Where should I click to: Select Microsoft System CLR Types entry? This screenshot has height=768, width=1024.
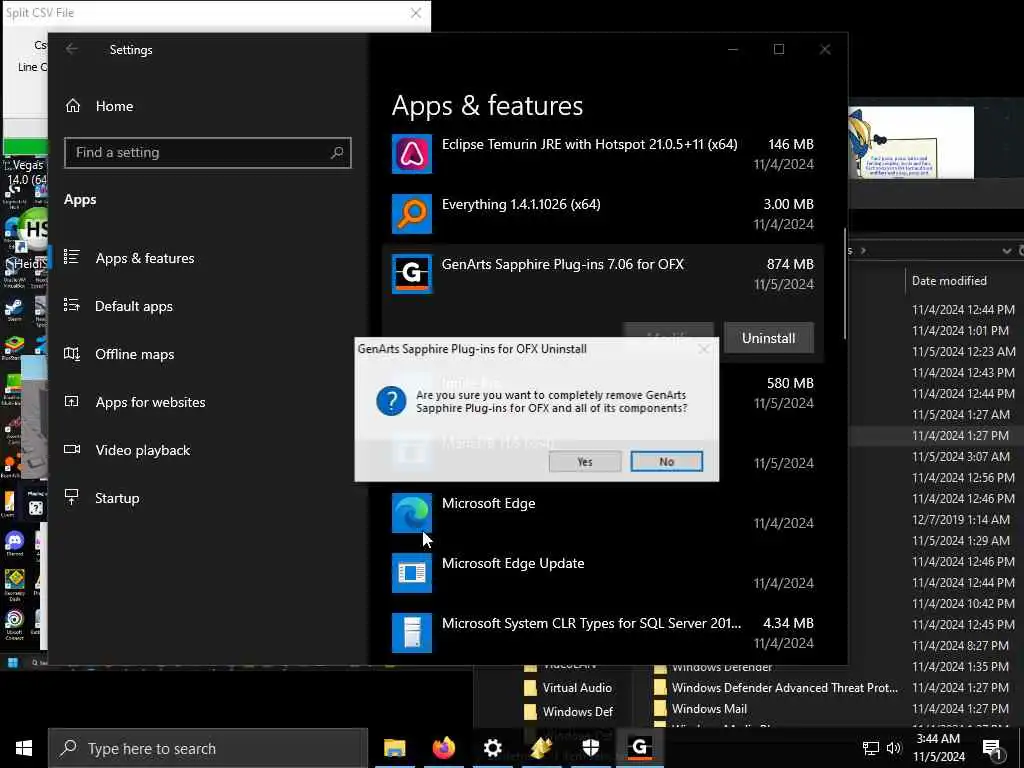point(602,633)
